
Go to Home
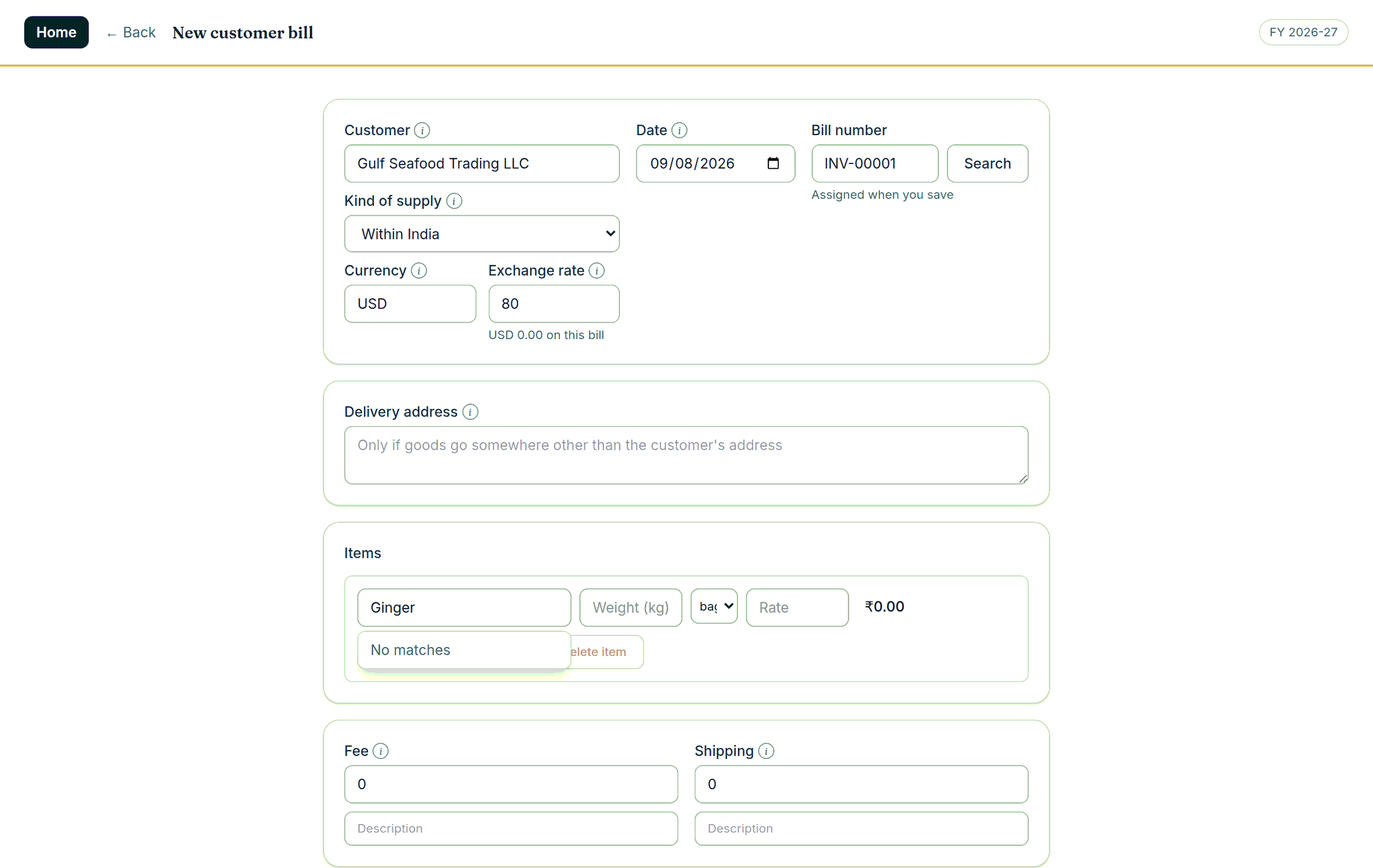pyautogui.click(x=56, y=32)
